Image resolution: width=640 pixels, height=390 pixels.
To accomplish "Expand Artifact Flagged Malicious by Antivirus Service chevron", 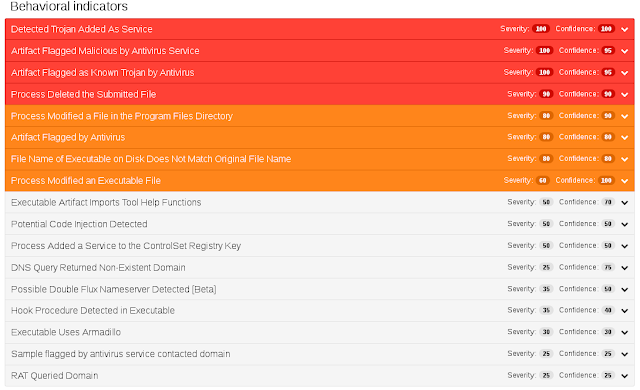I will [624, 51].
